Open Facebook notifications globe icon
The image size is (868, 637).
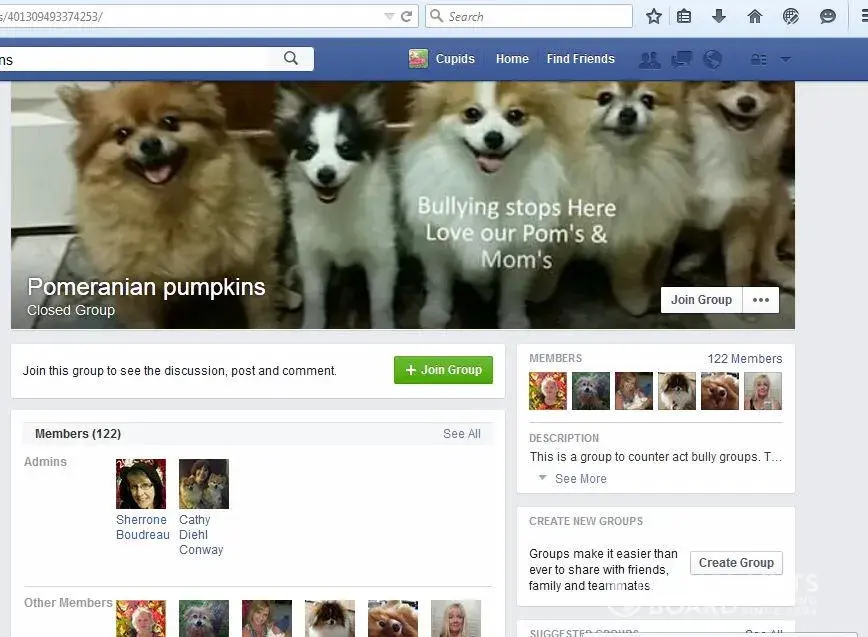click(x=712, y=59)
